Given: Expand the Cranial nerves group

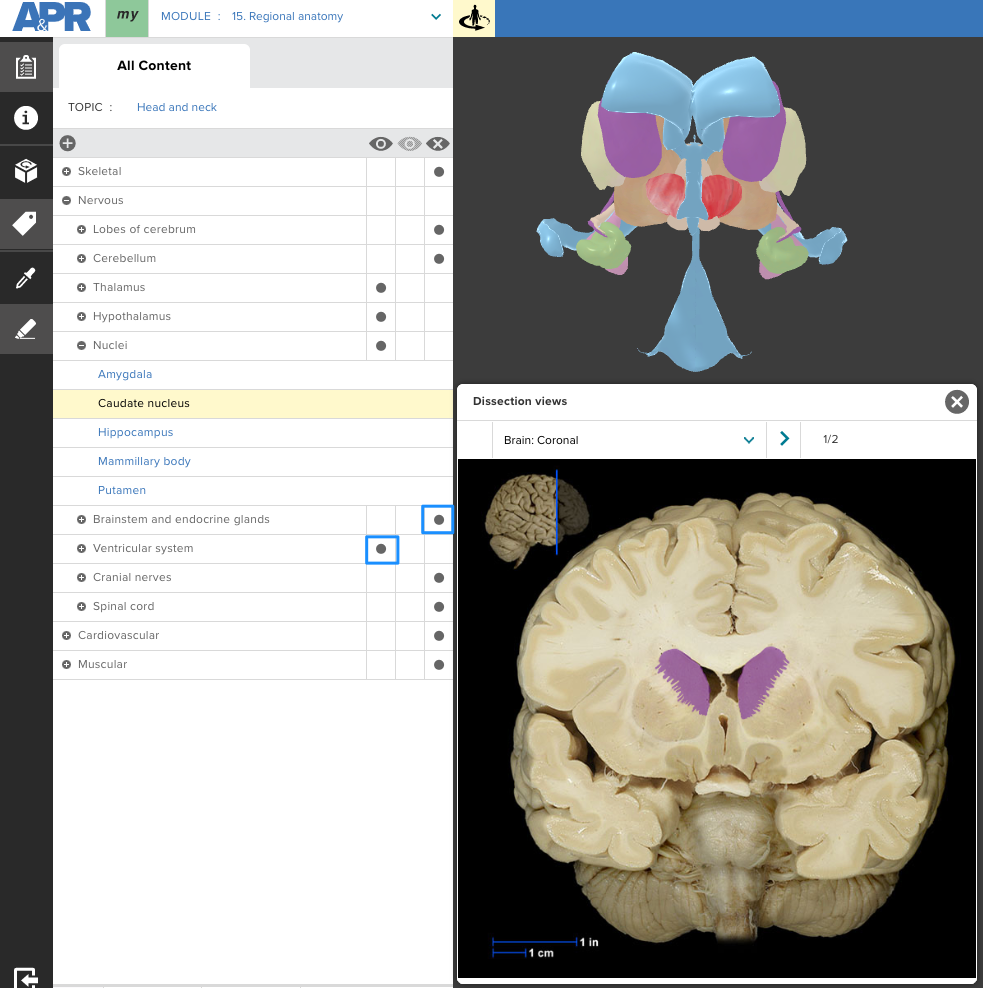Looking at the screenshot, I should point(81,577).
